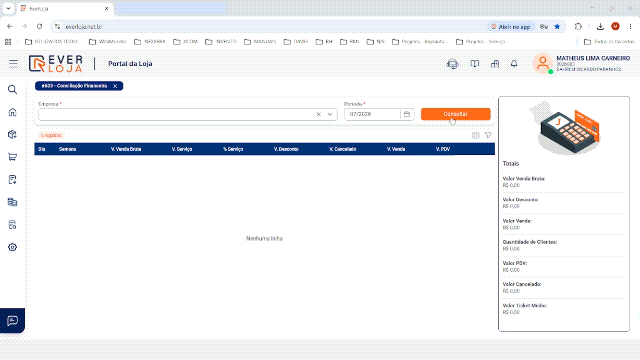Open the chat bubble at sidebar bottom

click(x=12, y=321)
